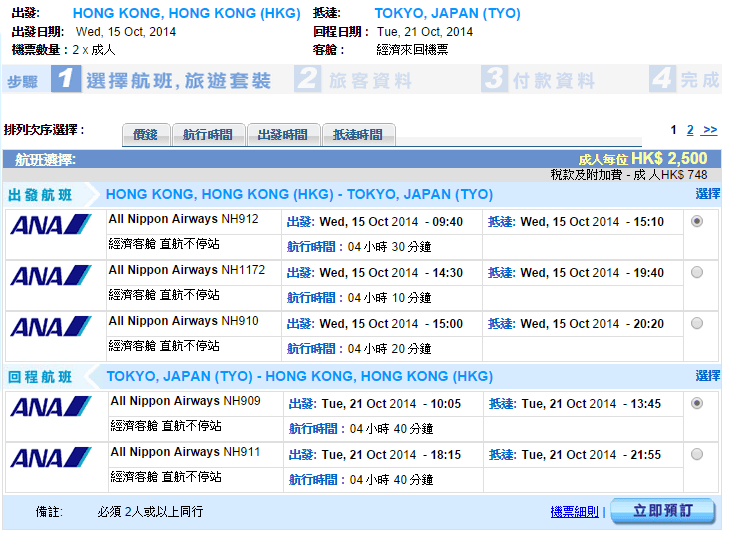This screenshot has height=535, width=729.
Task: Sort by 抵達時間 tab
Action: coord(358,135)
